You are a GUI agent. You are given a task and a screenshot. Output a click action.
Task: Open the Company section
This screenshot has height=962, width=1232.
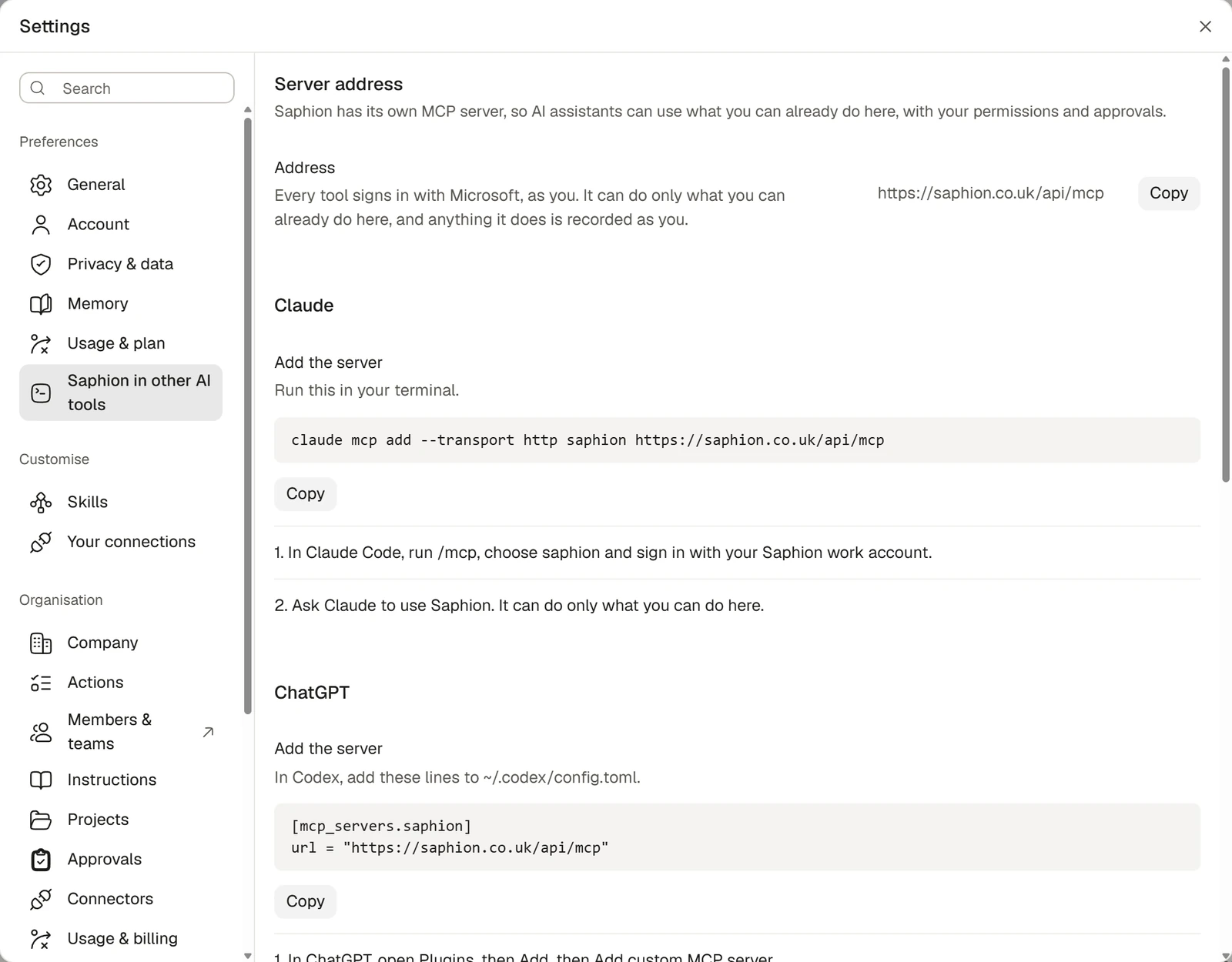(121, 643)
